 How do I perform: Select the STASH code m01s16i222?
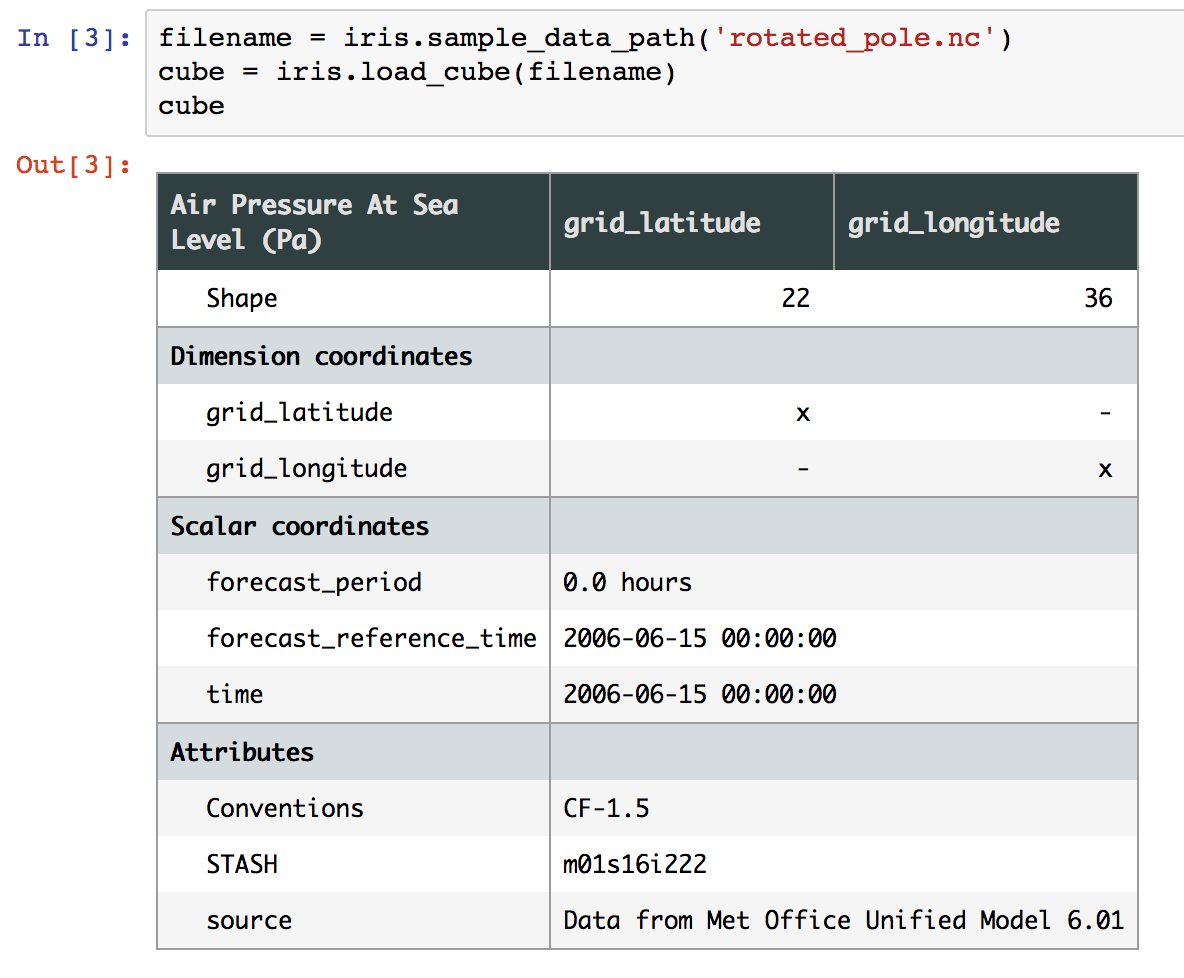[x=634, y=865]
